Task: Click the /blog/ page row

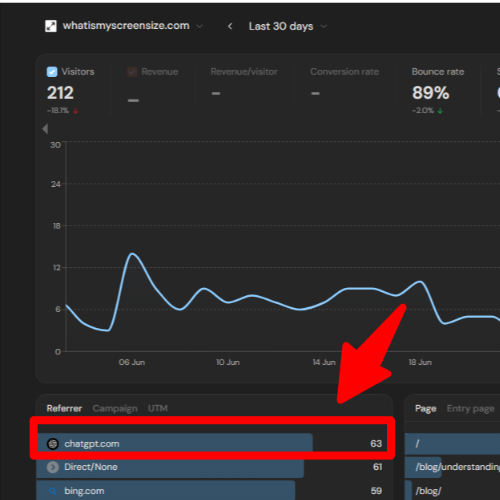Action: pos(452,491)
